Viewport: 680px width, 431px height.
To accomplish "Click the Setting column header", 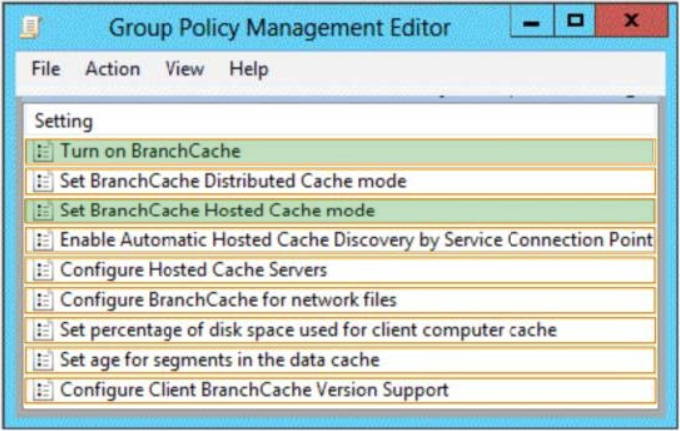I will click(x=64, y=121).
